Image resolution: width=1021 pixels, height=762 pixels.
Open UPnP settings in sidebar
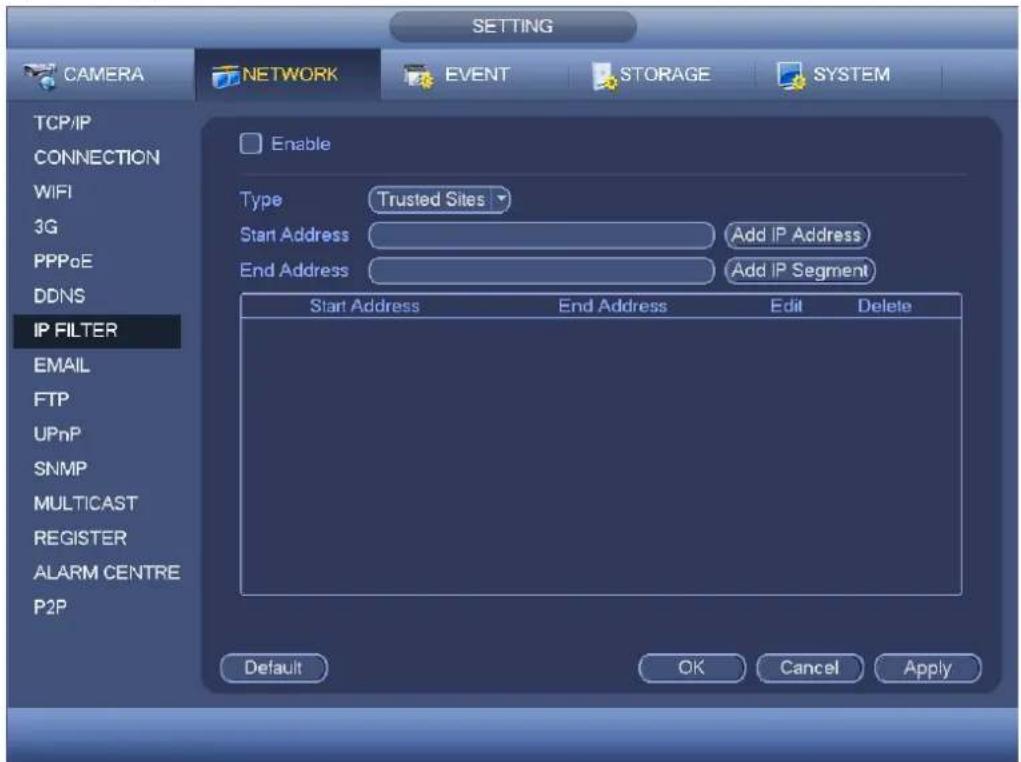[57, 434]
